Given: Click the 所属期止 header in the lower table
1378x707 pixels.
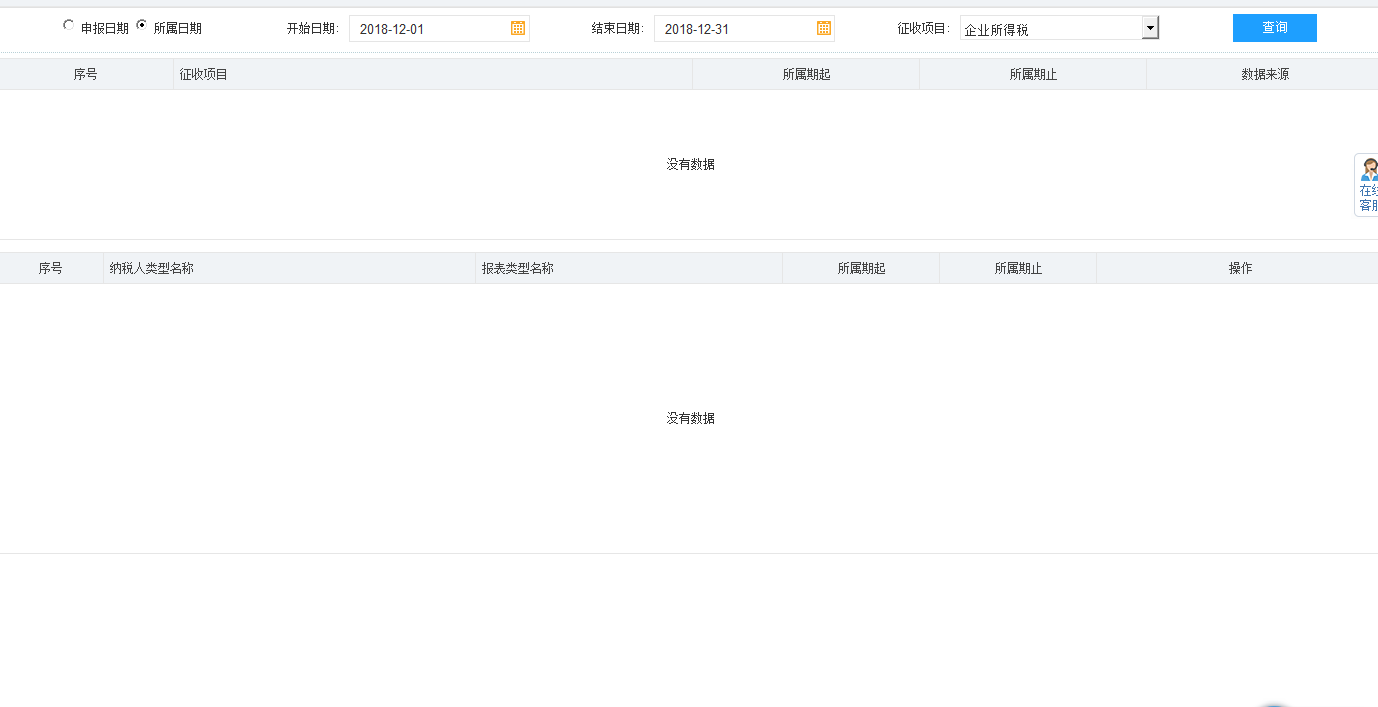Looking at the screenshot, I should (x=1018, y=268).
